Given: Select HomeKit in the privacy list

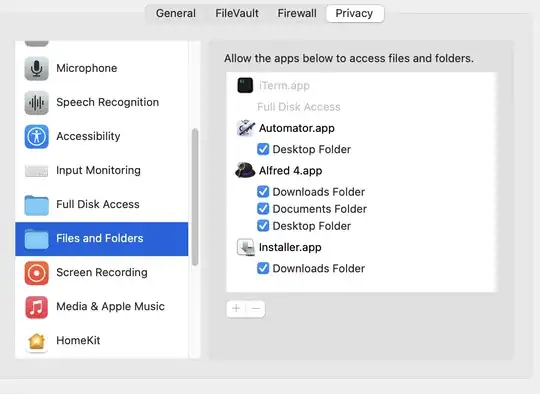Looking at the screenshot, I should (102, 341).
